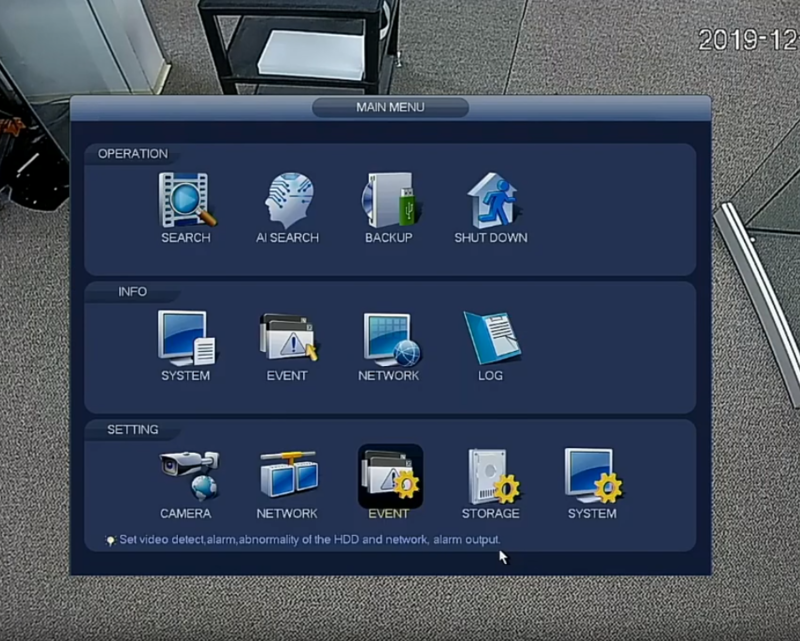Click the lightbulb hint icon
The height and width of the screenshot is (641, 800).
tap(110, 540)
